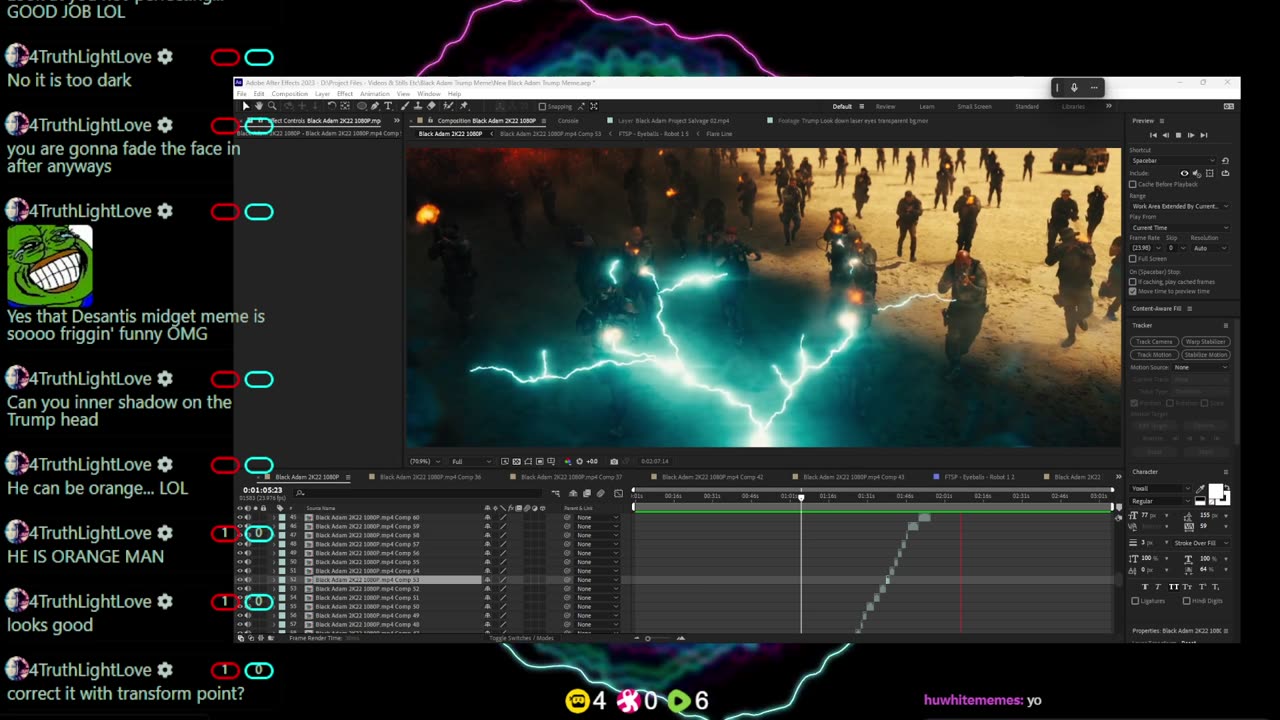This screenshot has height=720, width=1280.
Task: Select the Zoom magnifier tool
Action: click(272, 106)
